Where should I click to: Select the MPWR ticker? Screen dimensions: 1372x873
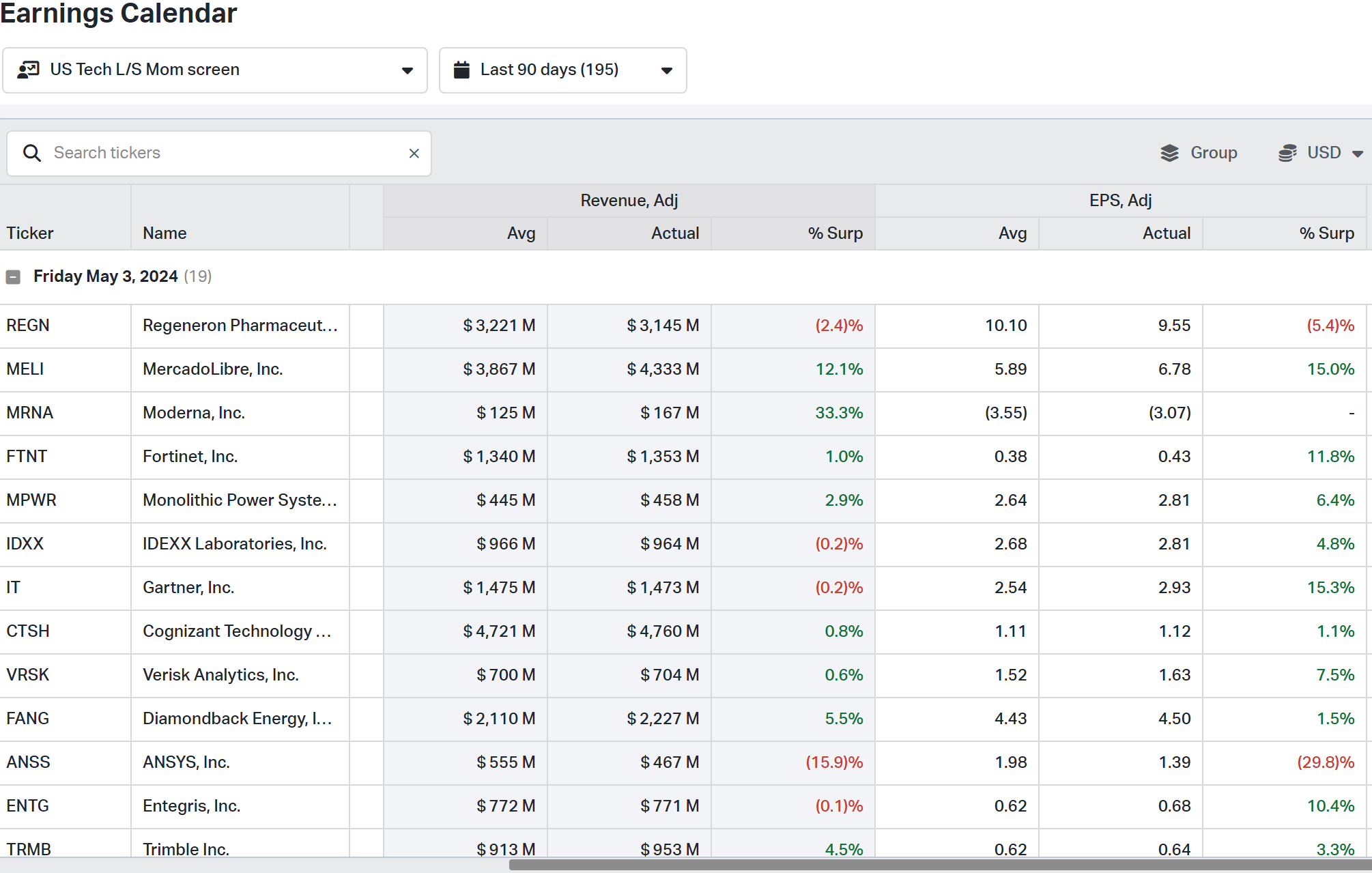[x=31, y=500]
